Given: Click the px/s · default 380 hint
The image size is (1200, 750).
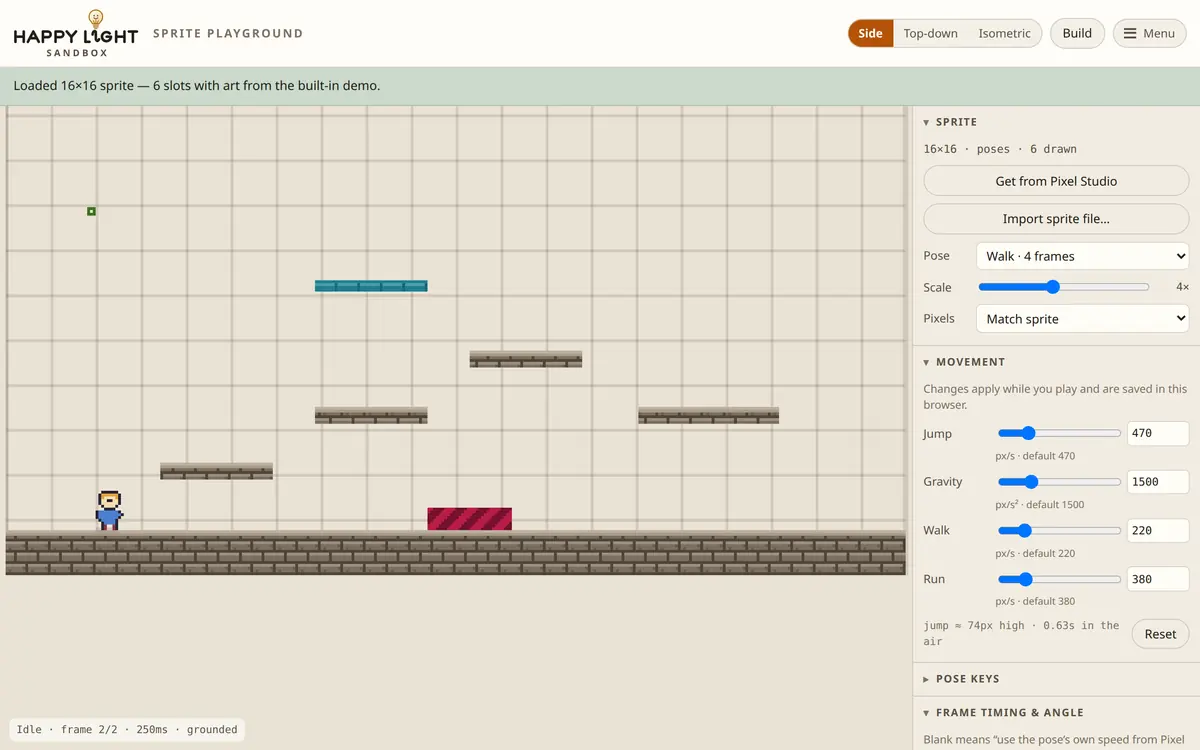Looking at the screenshot, I should (1035, 602).
